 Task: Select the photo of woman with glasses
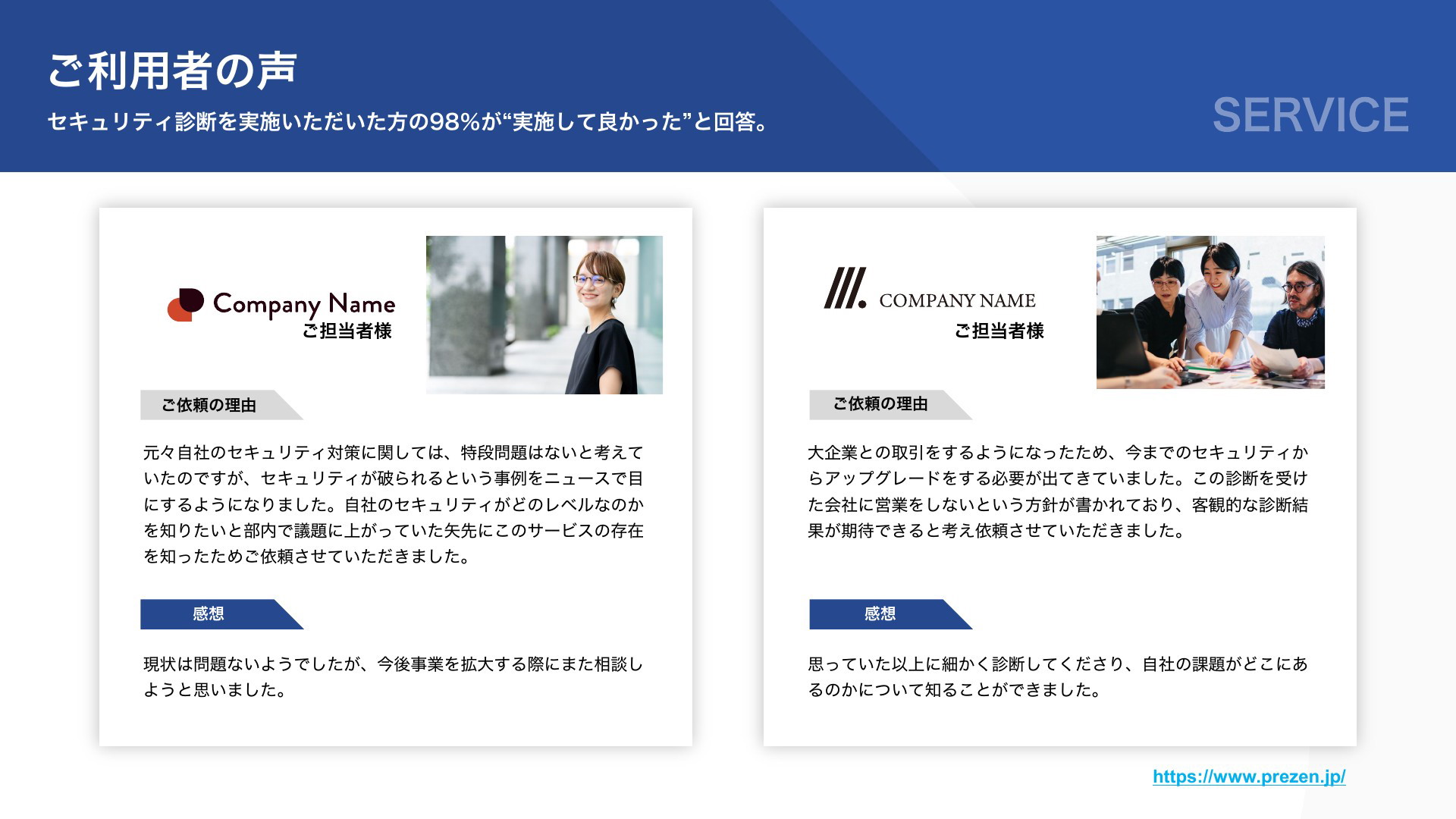tap(544, 315)
